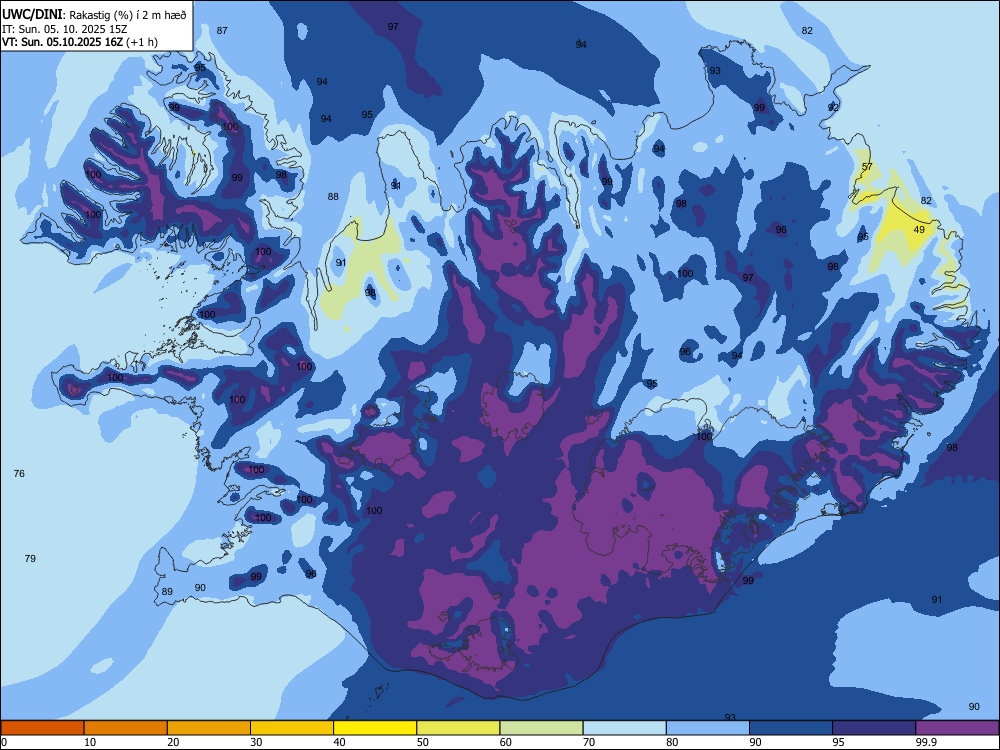
Task: Click the 70–80 pale blue legend swatch
Action: point(624,728)
